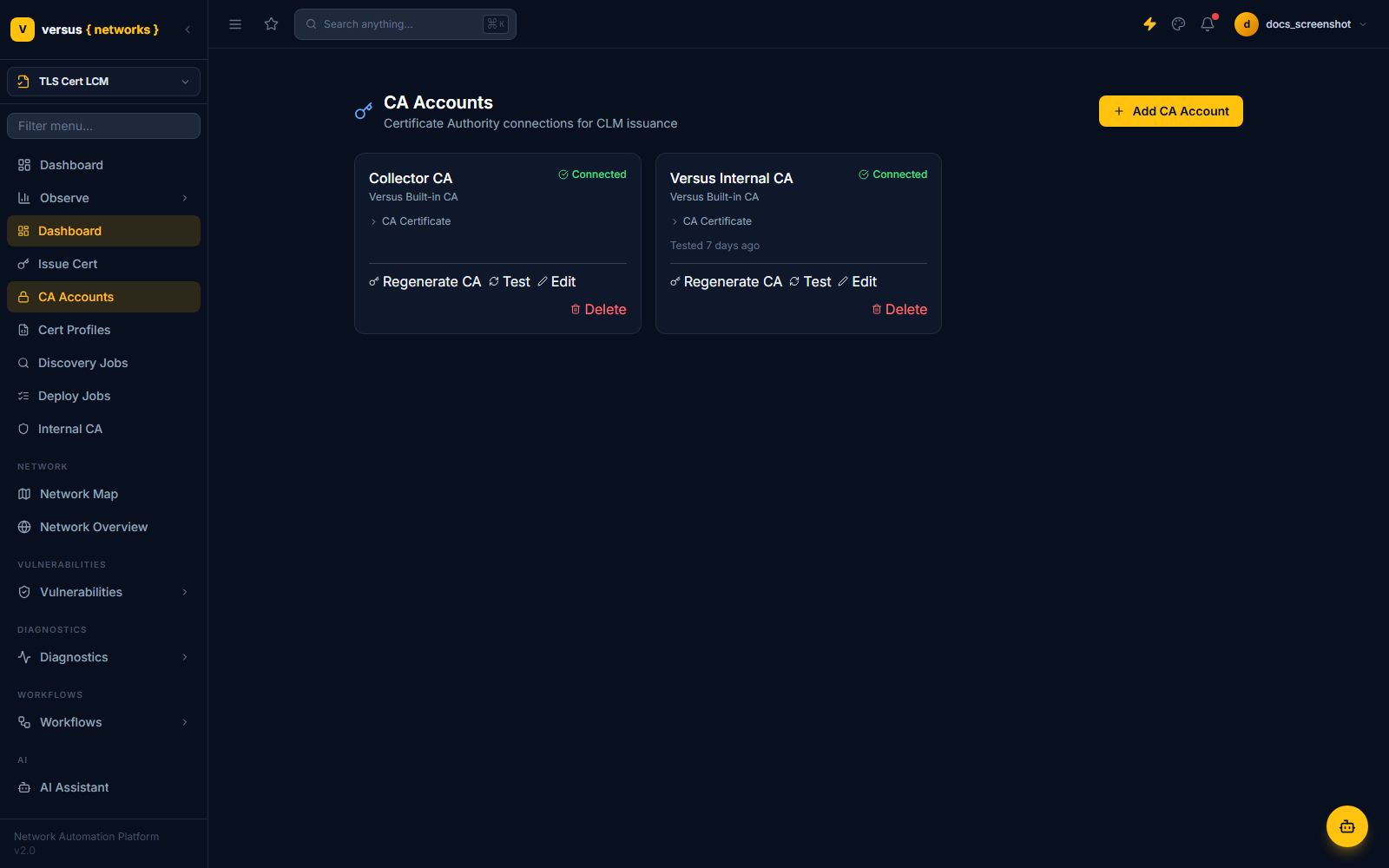Edit the Versus Internal CA account

(x=858, y=281)
